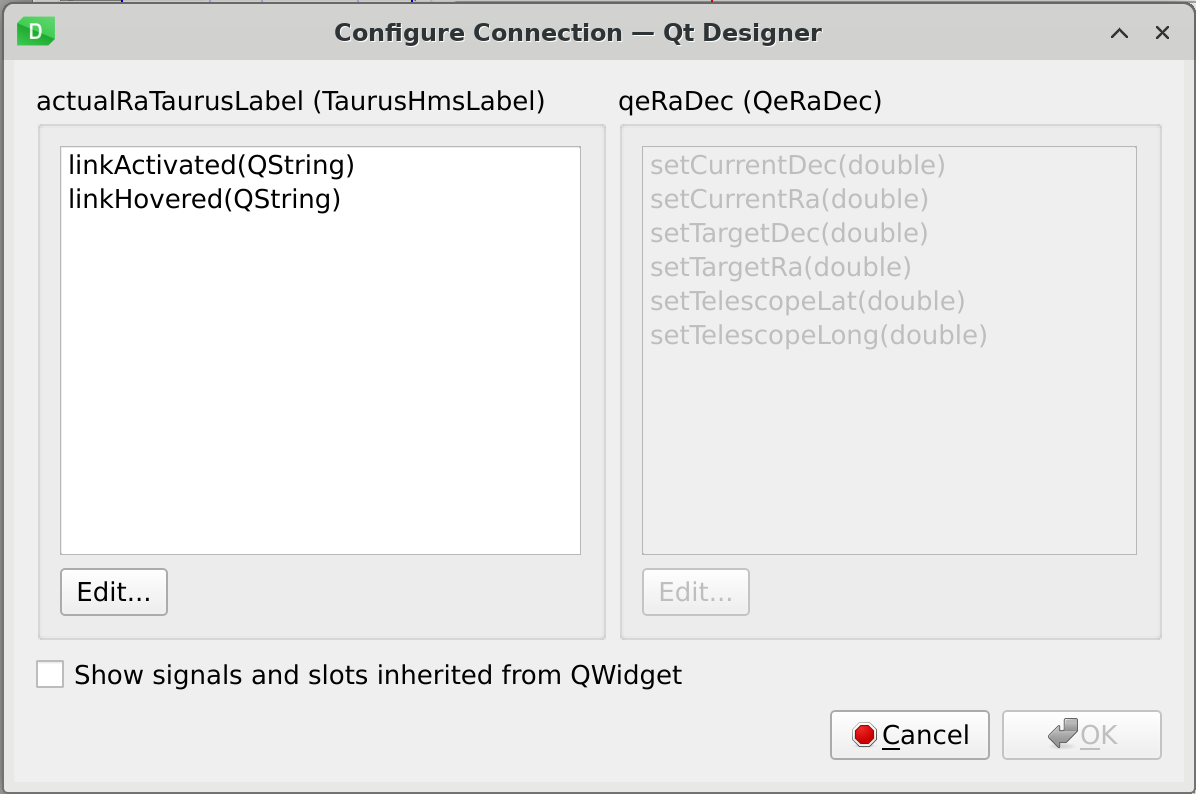
Task: Select the setTelescopeLong(double) slot
Action: pyautogui.click(x=818, y=335)
